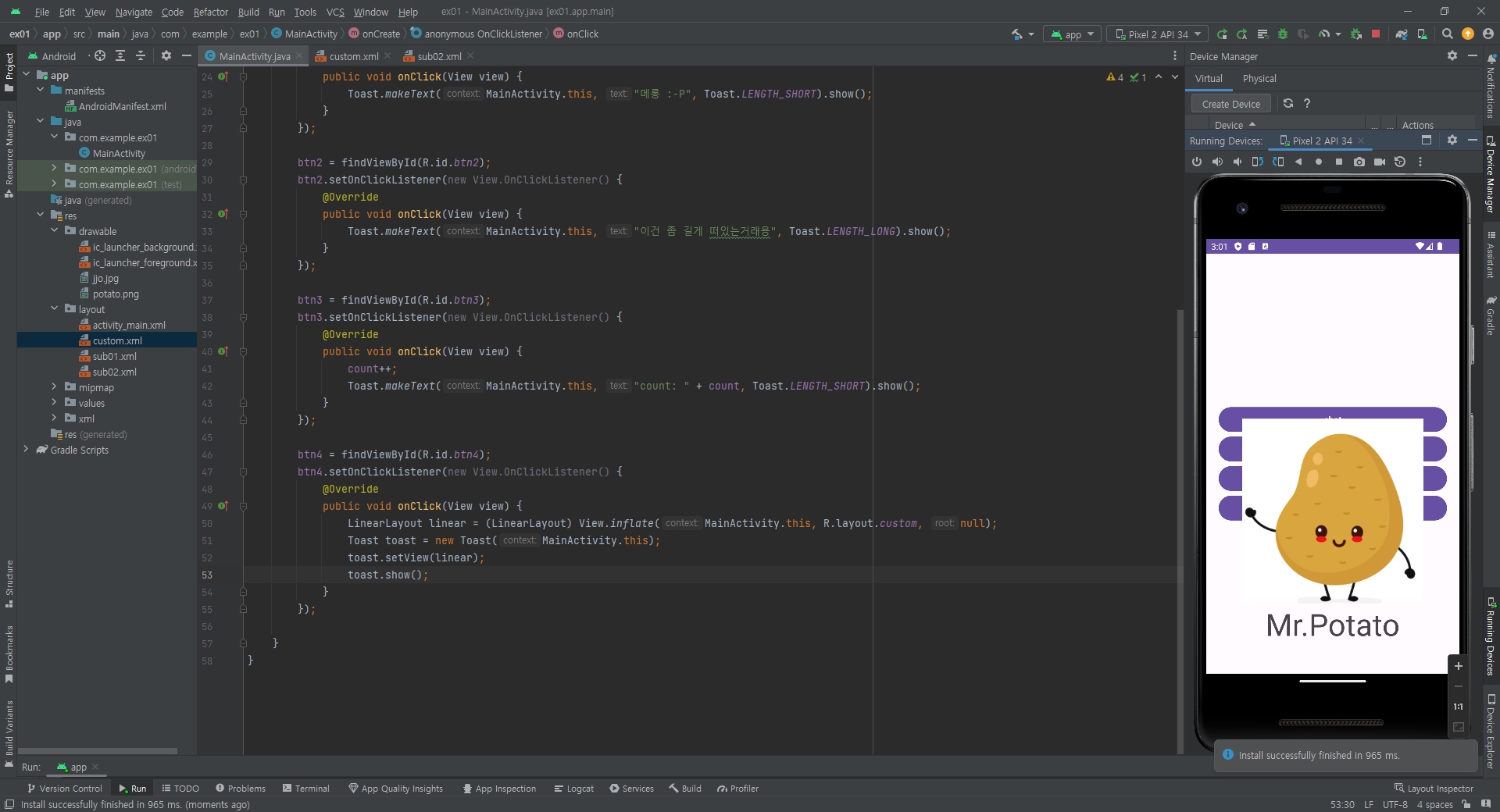Run app with the green run icon

tap(1223, 34)
